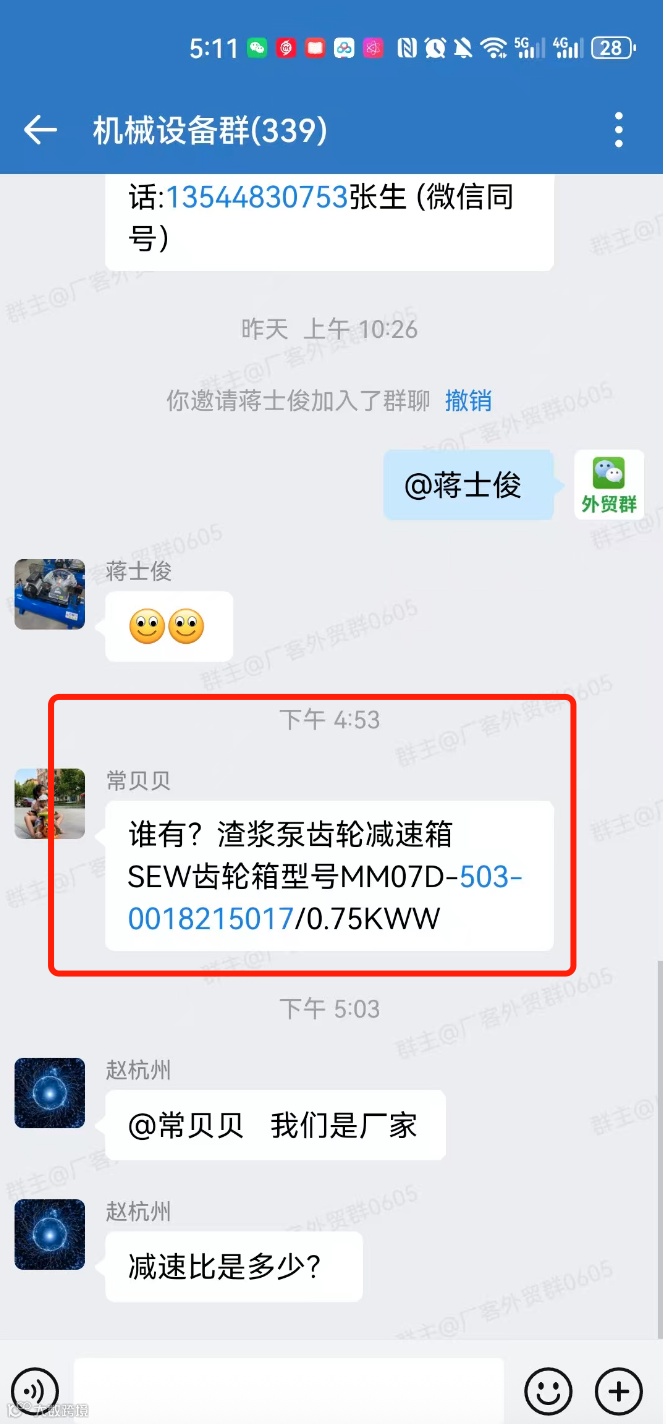The width and height of the screenshot is (666, 1424).
Task: Open the three-dot more options menu
Action: pyautogui.click(x=619, y=130)
